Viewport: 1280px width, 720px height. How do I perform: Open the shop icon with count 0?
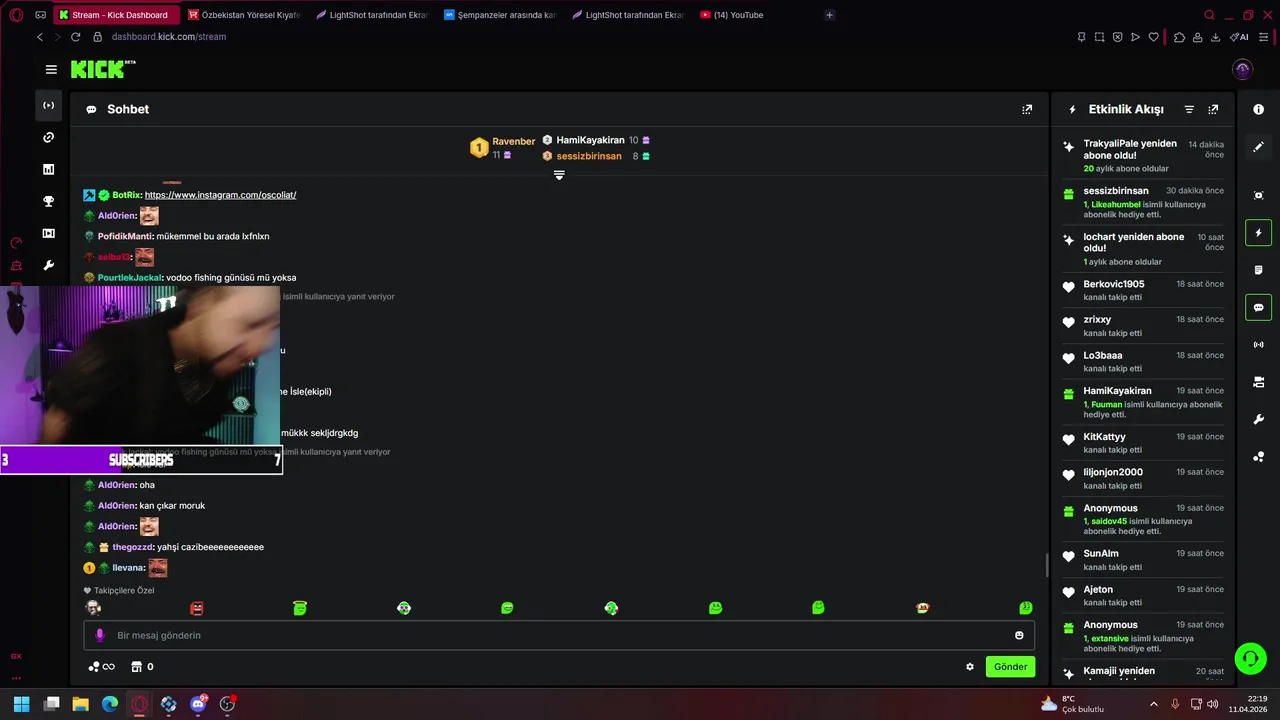point(143,667)
